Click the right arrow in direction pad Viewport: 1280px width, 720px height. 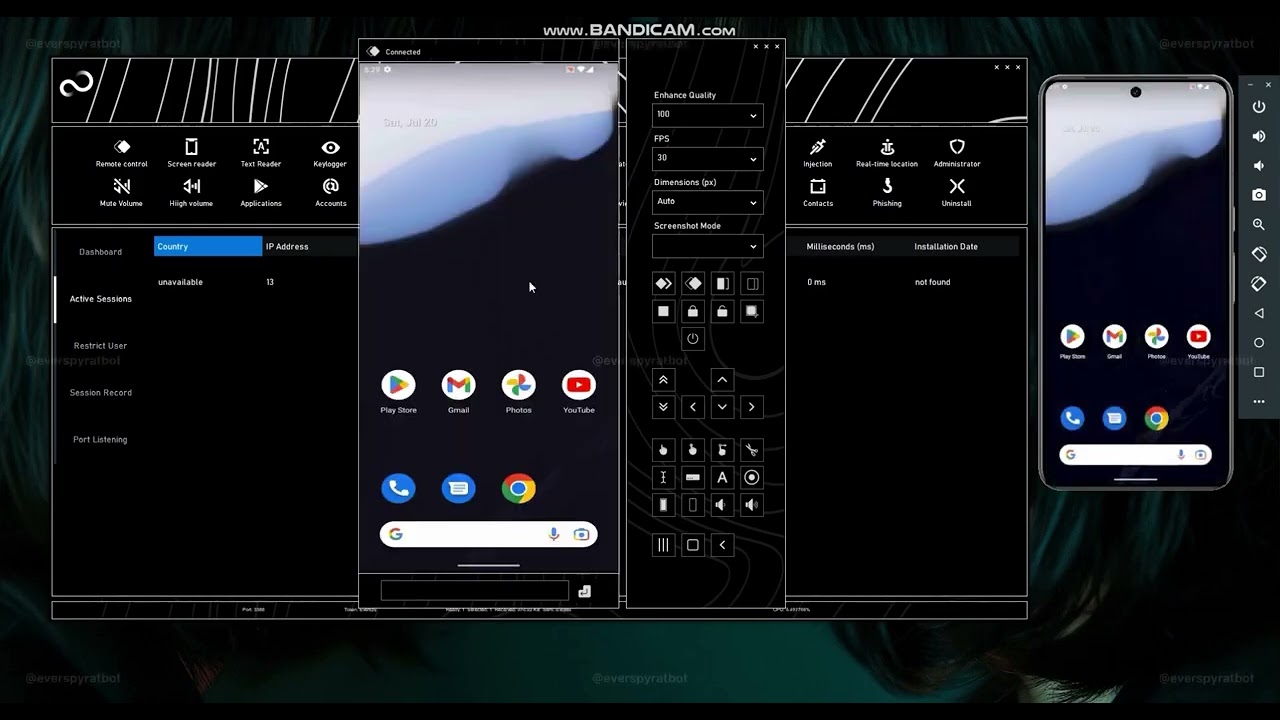(752, 407)
